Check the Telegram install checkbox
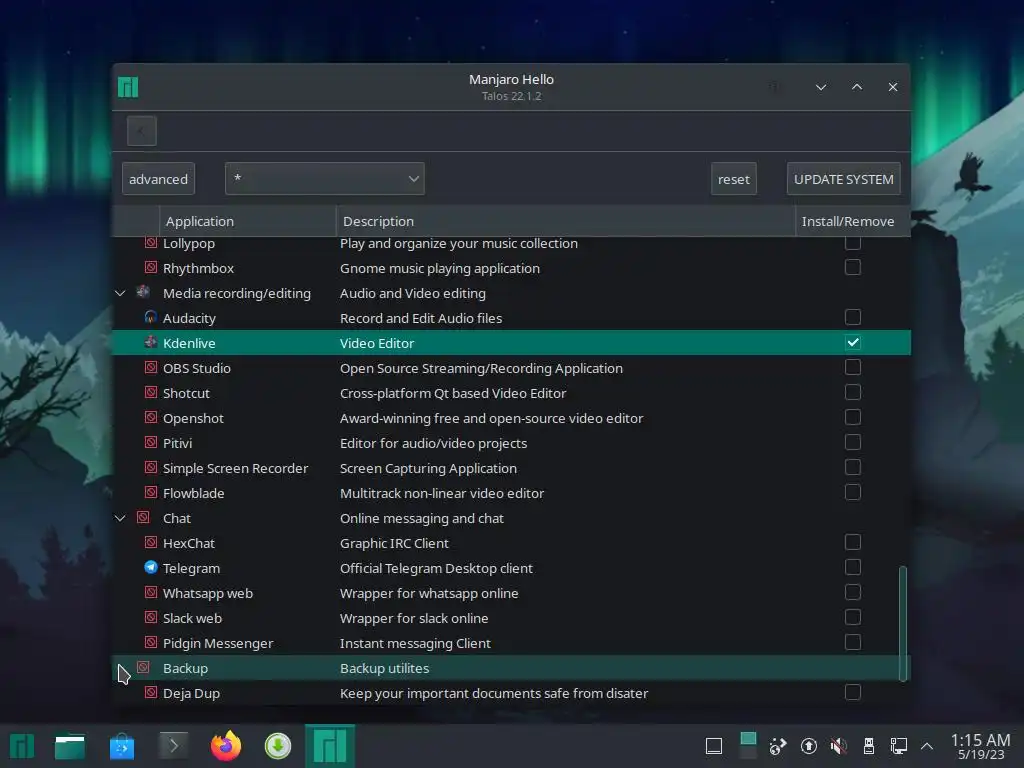Screen dimensions: 1024x768 852,567
